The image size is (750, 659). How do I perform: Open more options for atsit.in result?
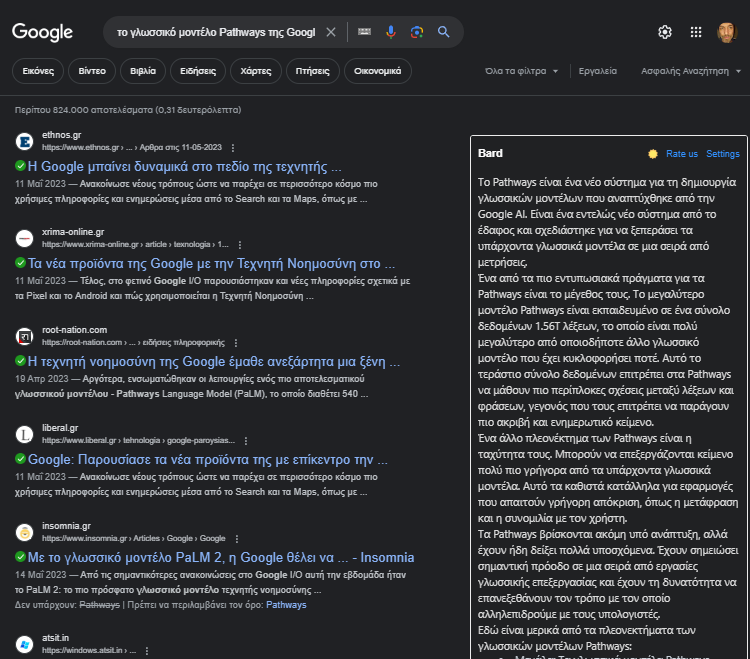coord(147,651)
